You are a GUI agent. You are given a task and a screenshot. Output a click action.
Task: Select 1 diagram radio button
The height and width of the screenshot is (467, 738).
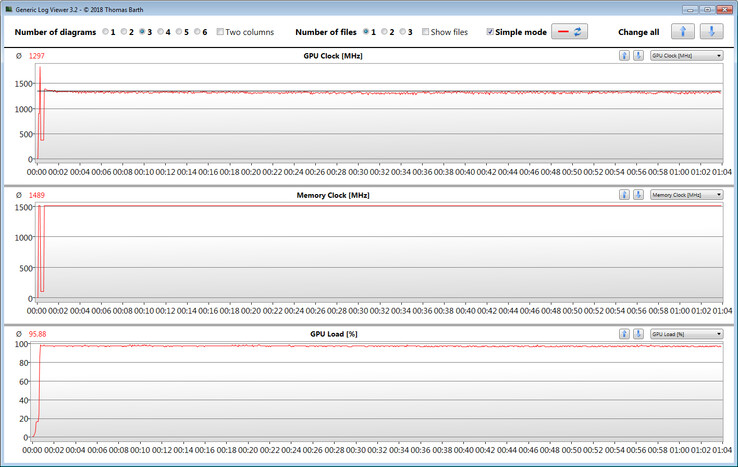(105, 32)
